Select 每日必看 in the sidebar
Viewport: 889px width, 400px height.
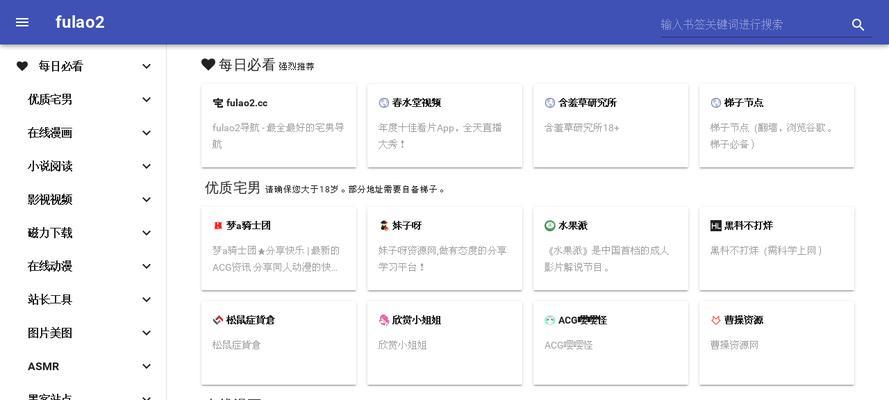(61, 66)
